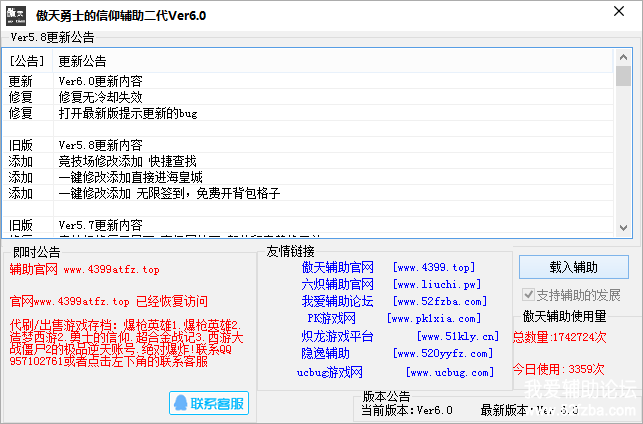
Task: Select the 无限签到，免费开背包格子 row
Action: coord(308,193)
